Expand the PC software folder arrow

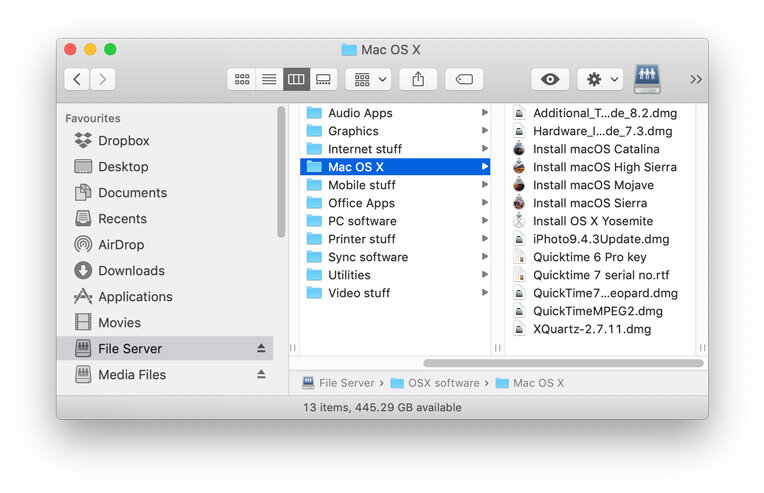click(x=484, y=221)
